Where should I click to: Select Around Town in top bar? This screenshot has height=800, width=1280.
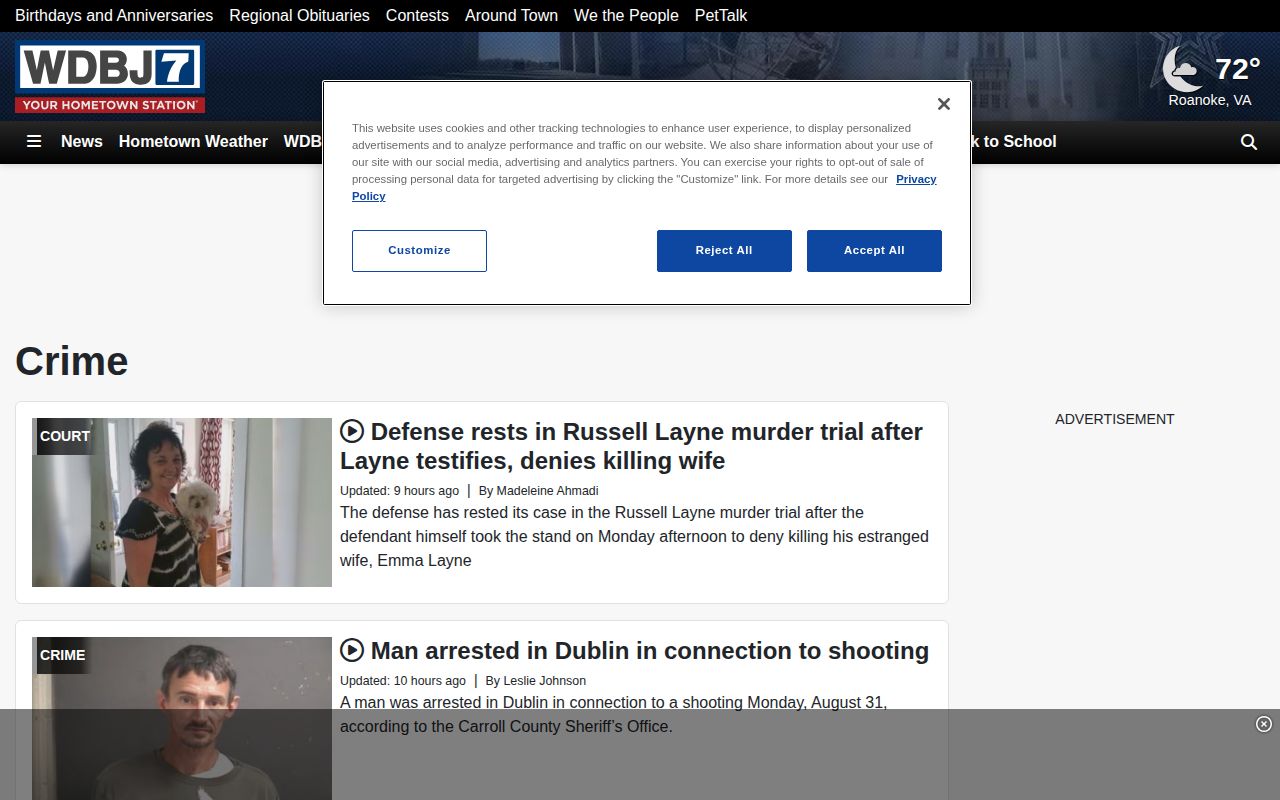coord(511,15)
